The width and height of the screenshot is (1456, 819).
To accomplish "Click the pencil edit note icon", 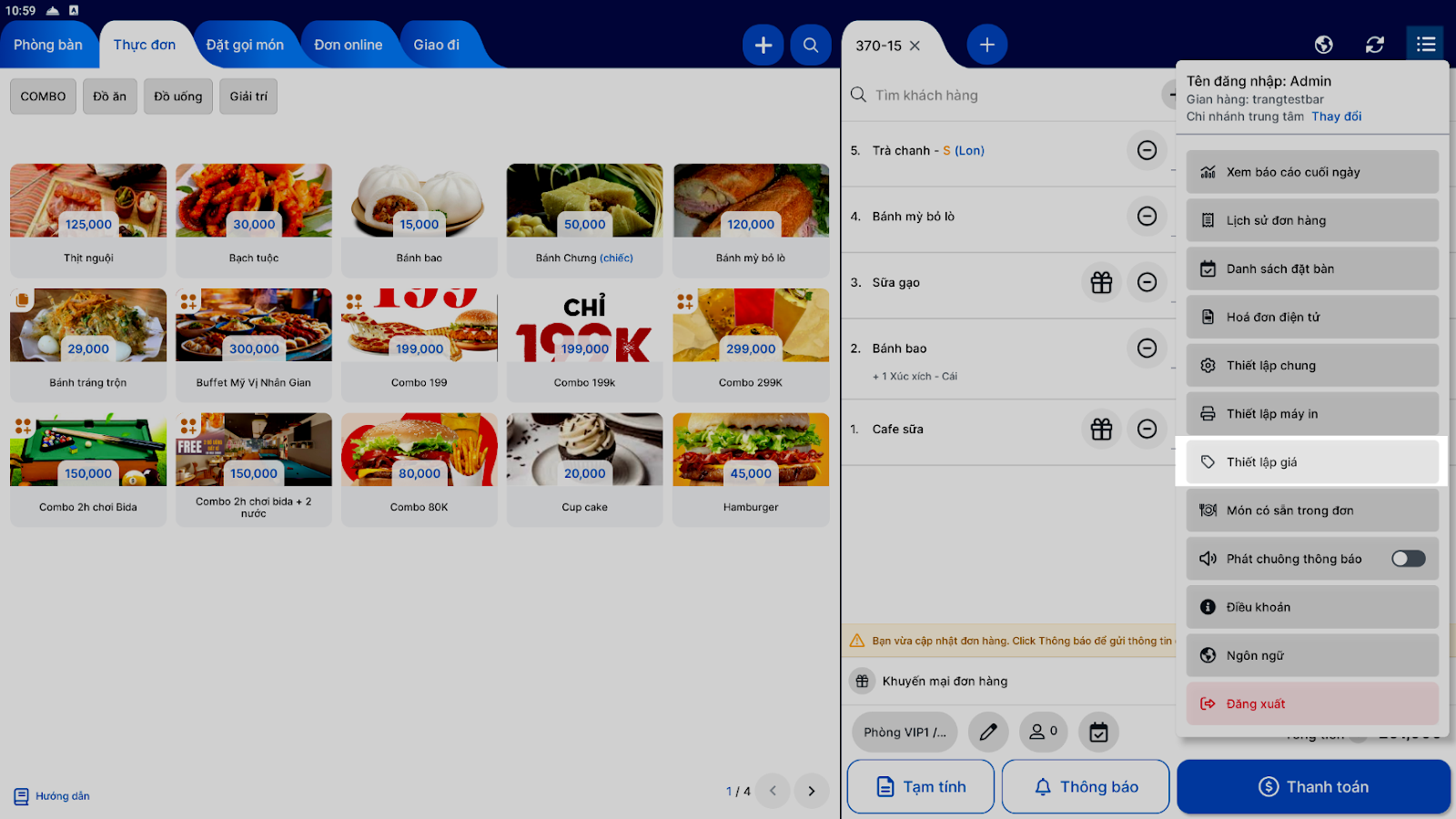I will (x=988, y=732).
